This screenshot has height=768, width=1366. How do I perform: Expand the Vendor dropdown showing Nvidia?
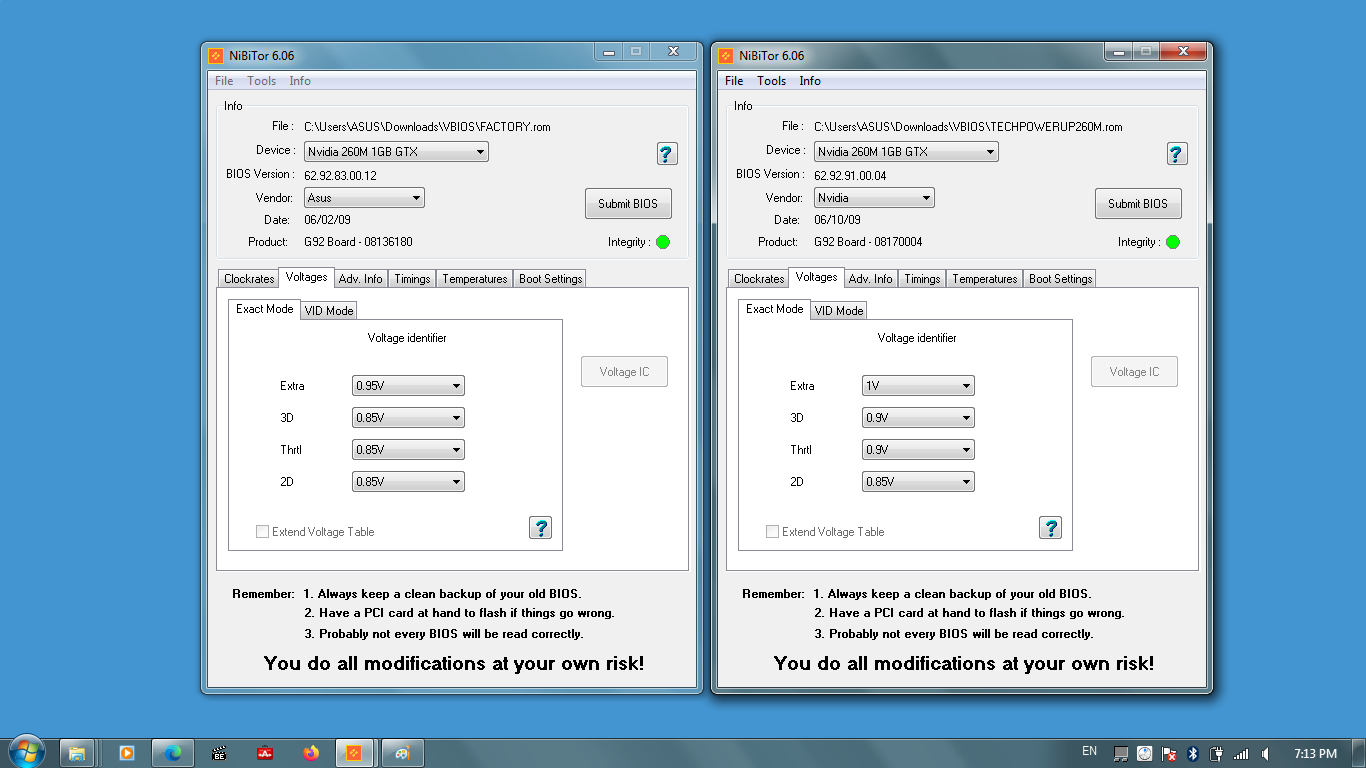click(x=874, y=198)
